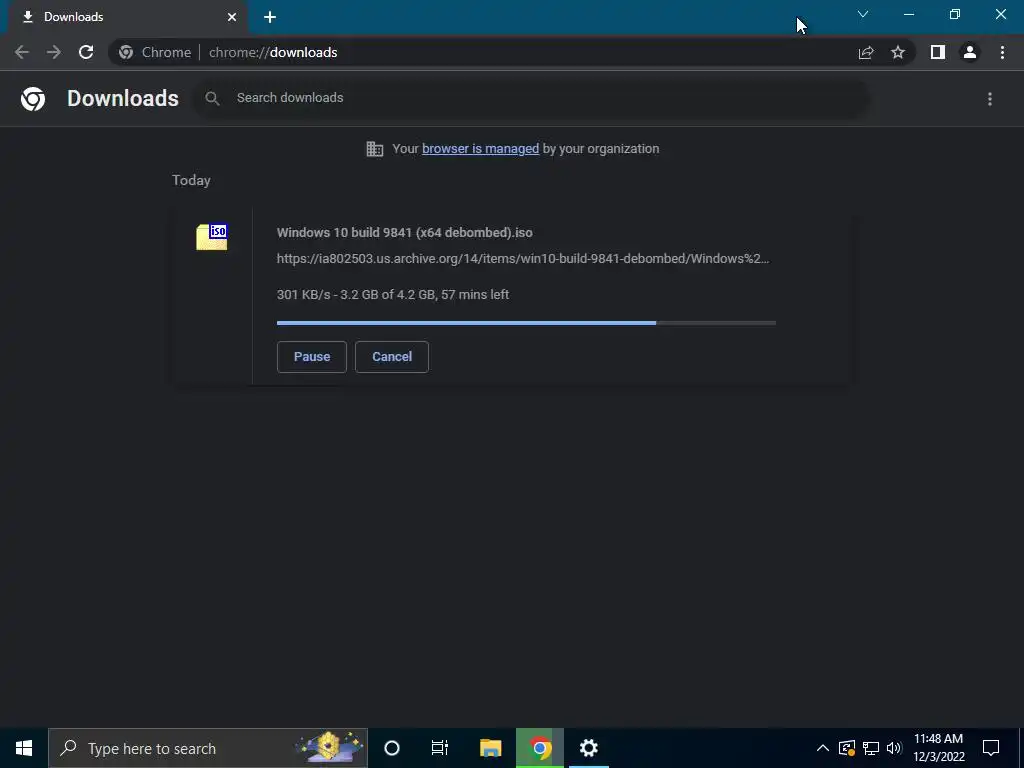The image size is (1024, 768).
Task: Open the Downloads page more actions menu
Action: 990,99
